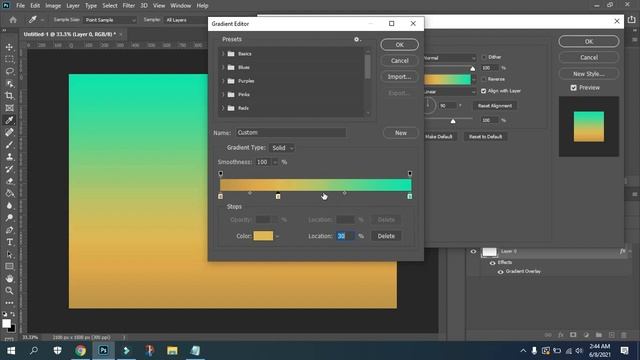Select the Spot Healing Brush tool
This screenshot has width=640, height=360.
[9, 132]
